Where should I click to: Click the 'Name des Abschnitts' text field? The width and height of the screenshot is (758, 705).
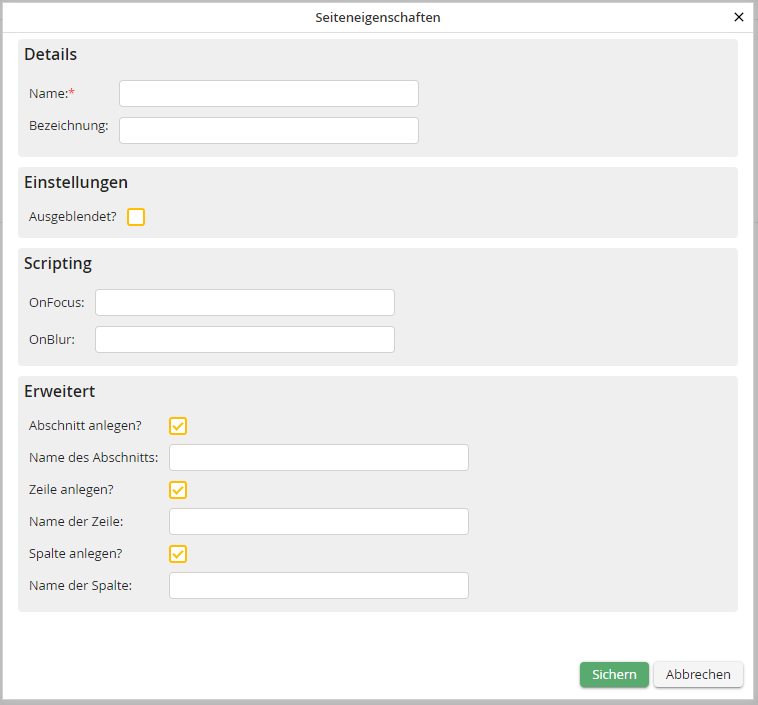pos(318,458)
